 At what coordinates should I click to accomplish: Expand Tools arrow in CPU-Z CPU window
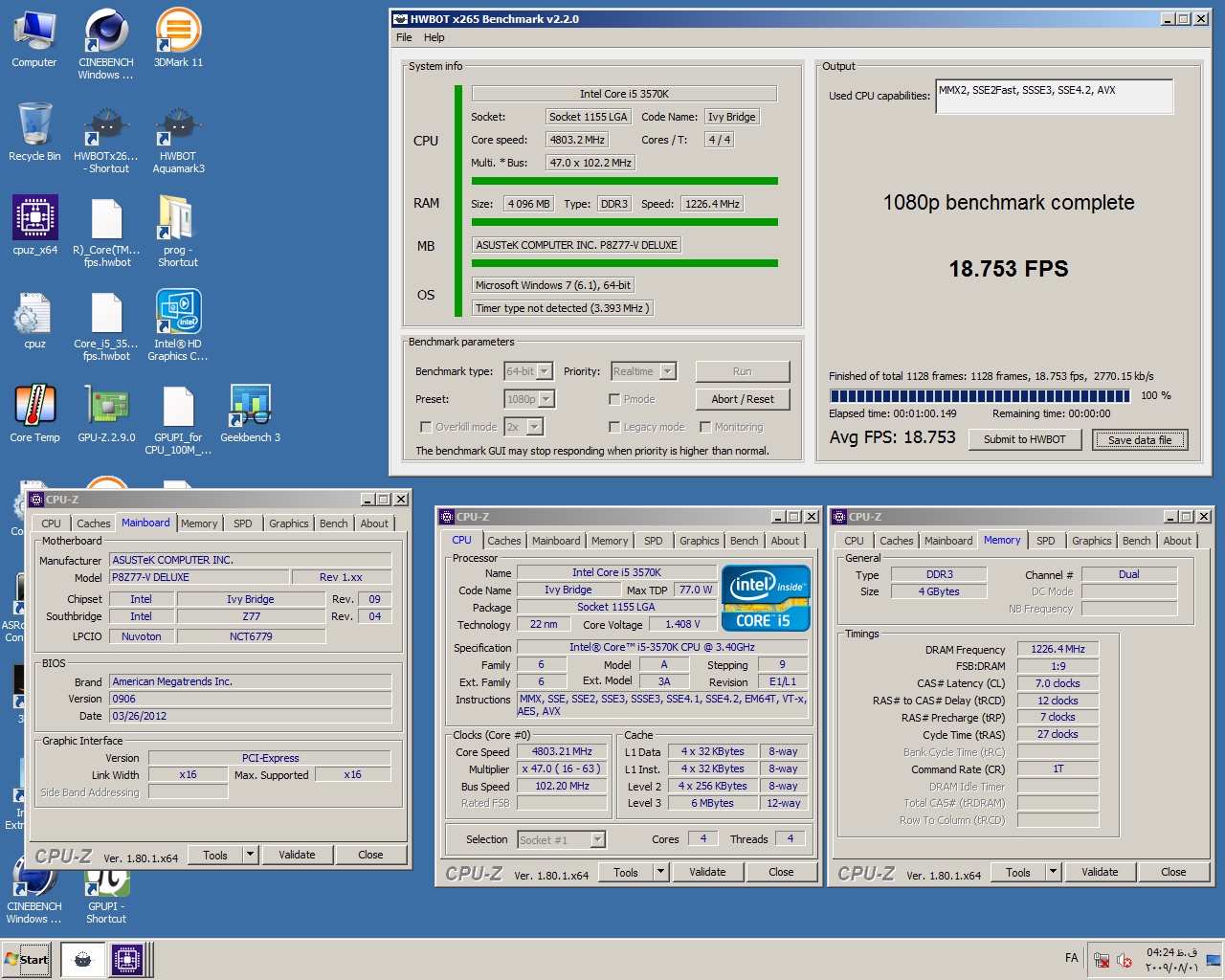pyautogui.click(x=660, y=872)
